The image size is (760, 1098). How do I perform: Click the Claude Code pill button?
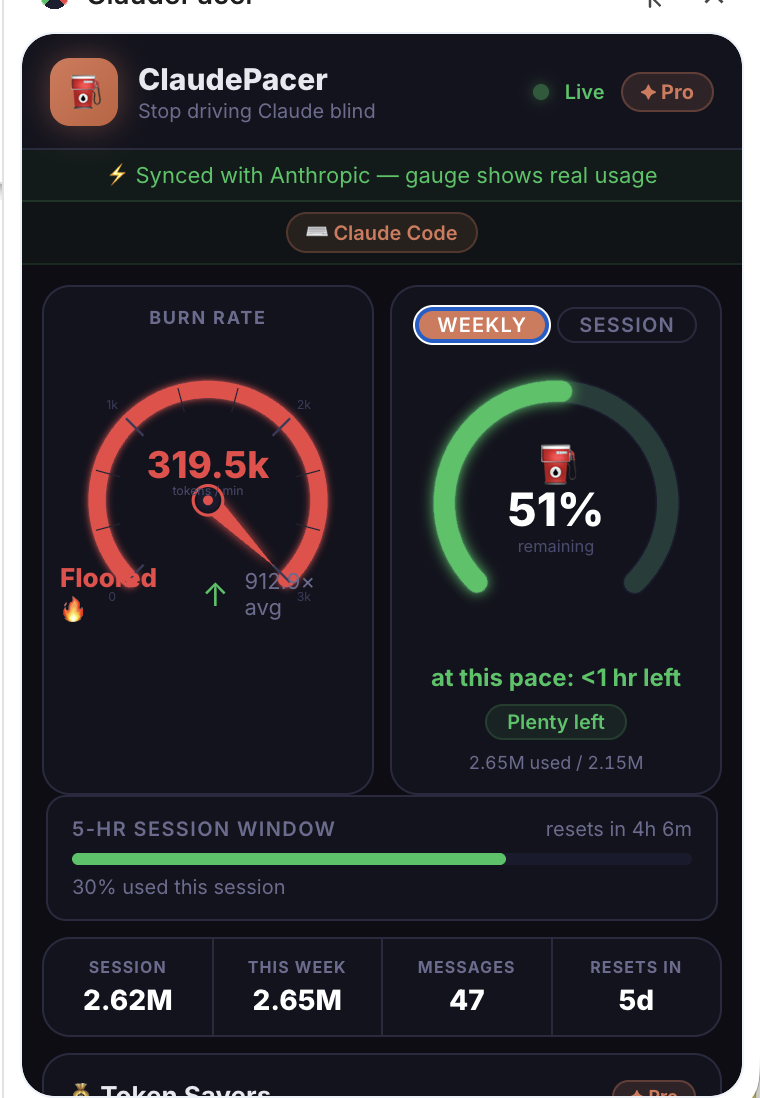click(381, 233)
